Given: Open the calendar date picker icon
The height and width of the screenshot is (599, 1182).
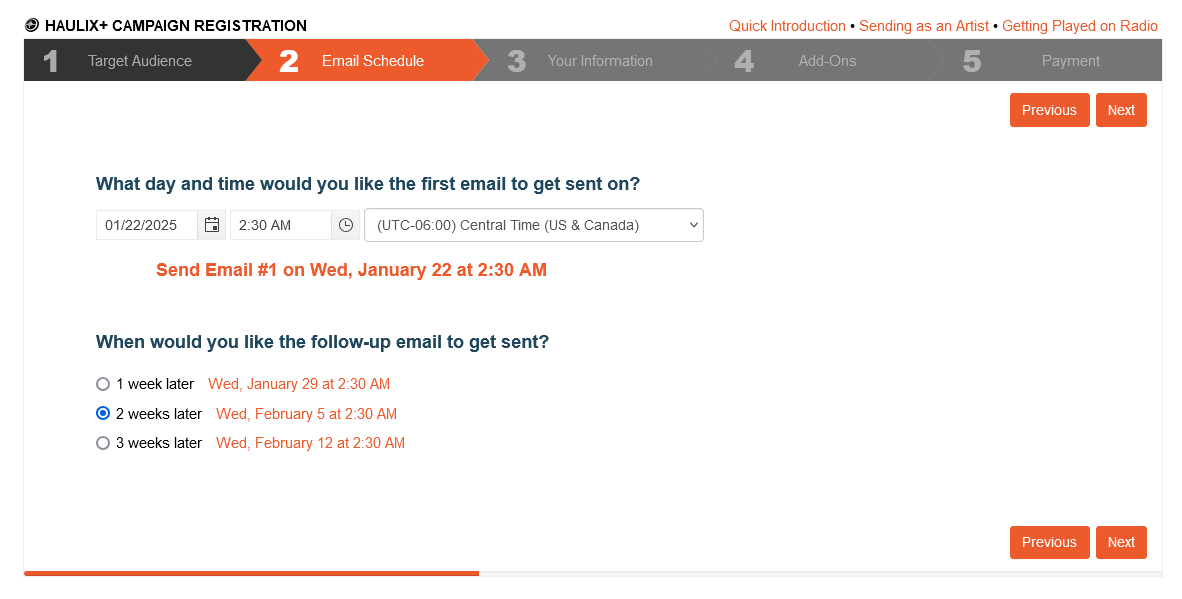Looking at the screenshot, I should (212, 225).
